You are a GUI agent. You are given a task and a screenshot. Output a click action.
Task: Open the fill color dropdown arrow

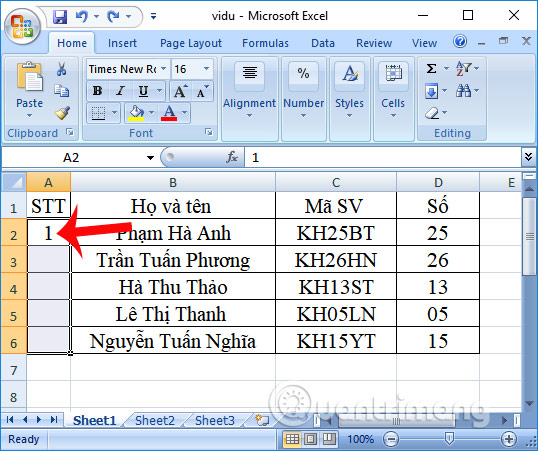tap(151, 113)
